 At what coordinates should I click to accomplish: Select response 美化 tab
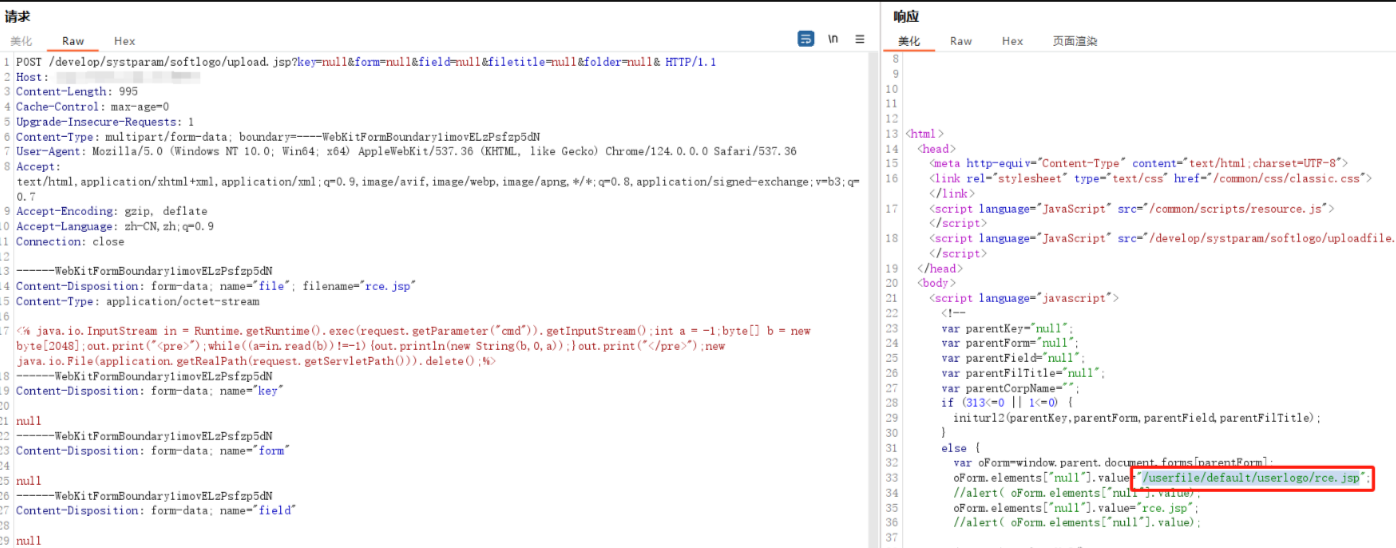click(x=908, y=41)
